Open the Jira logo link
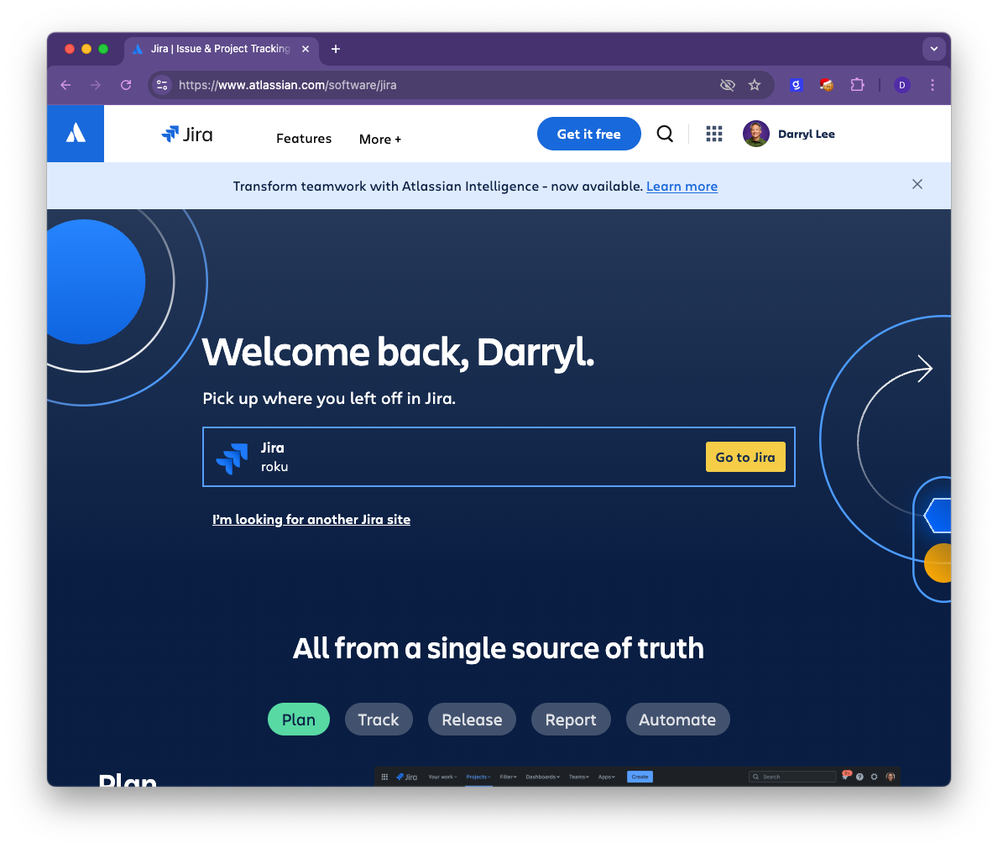This screenshot has width=998, height=849. [x=187, y=134]
